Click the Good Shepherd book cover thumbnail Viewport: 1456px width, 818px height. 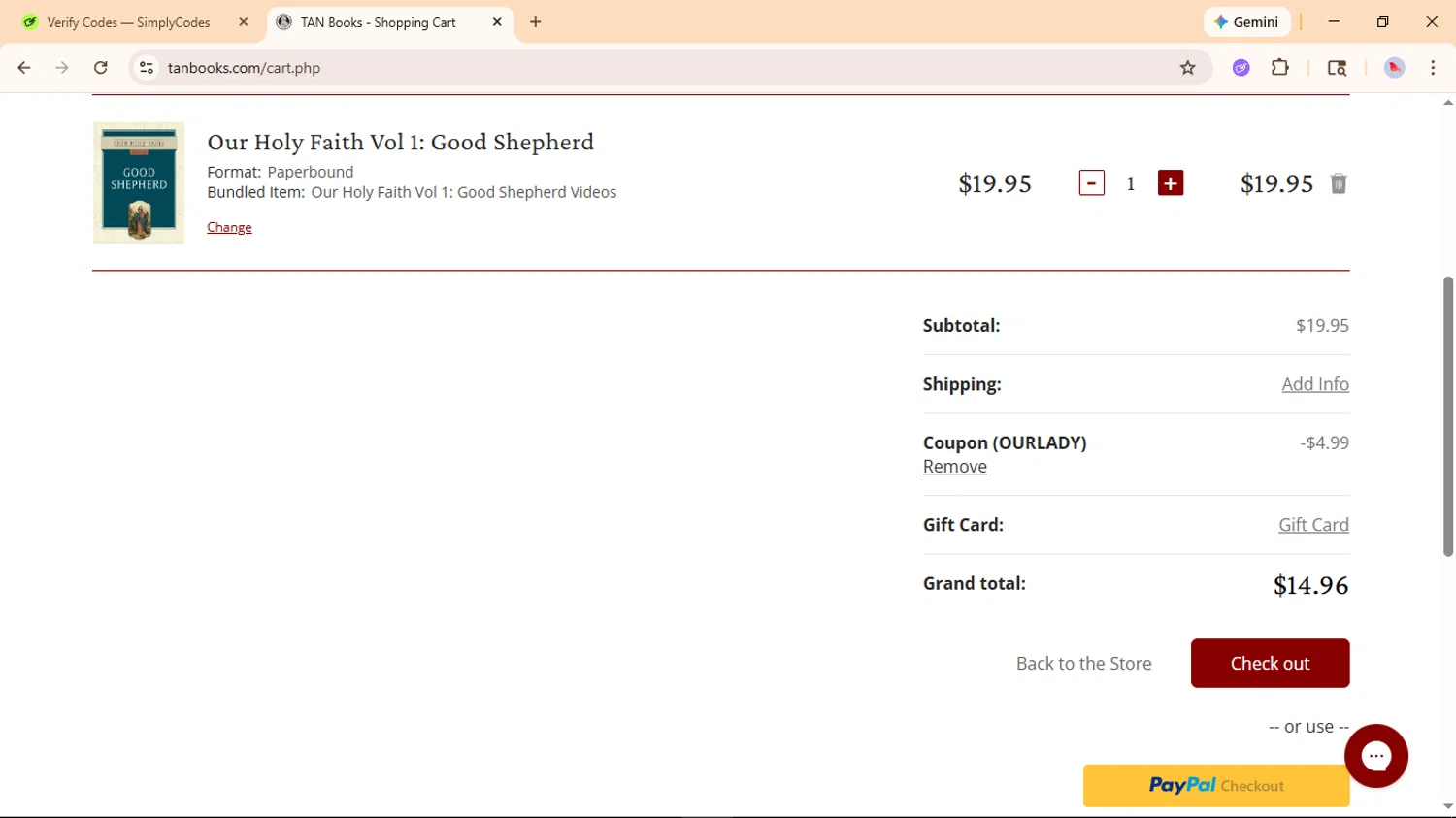pyautogui.click(x=139, y=182)
